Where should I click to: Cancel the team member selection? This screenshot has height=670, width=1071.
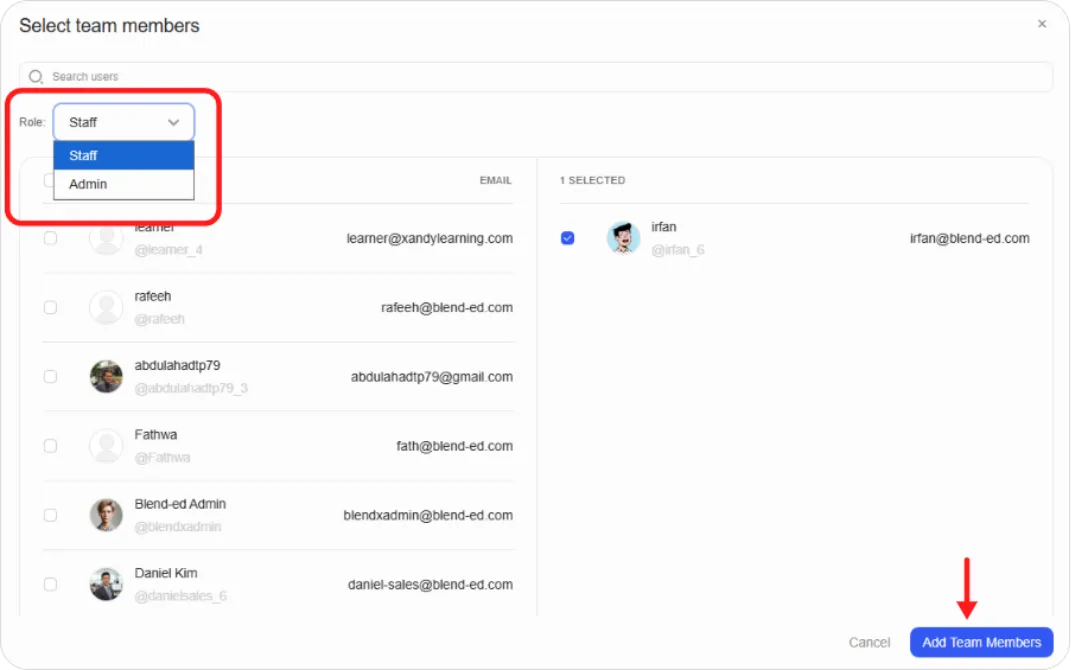pos(869,642)
